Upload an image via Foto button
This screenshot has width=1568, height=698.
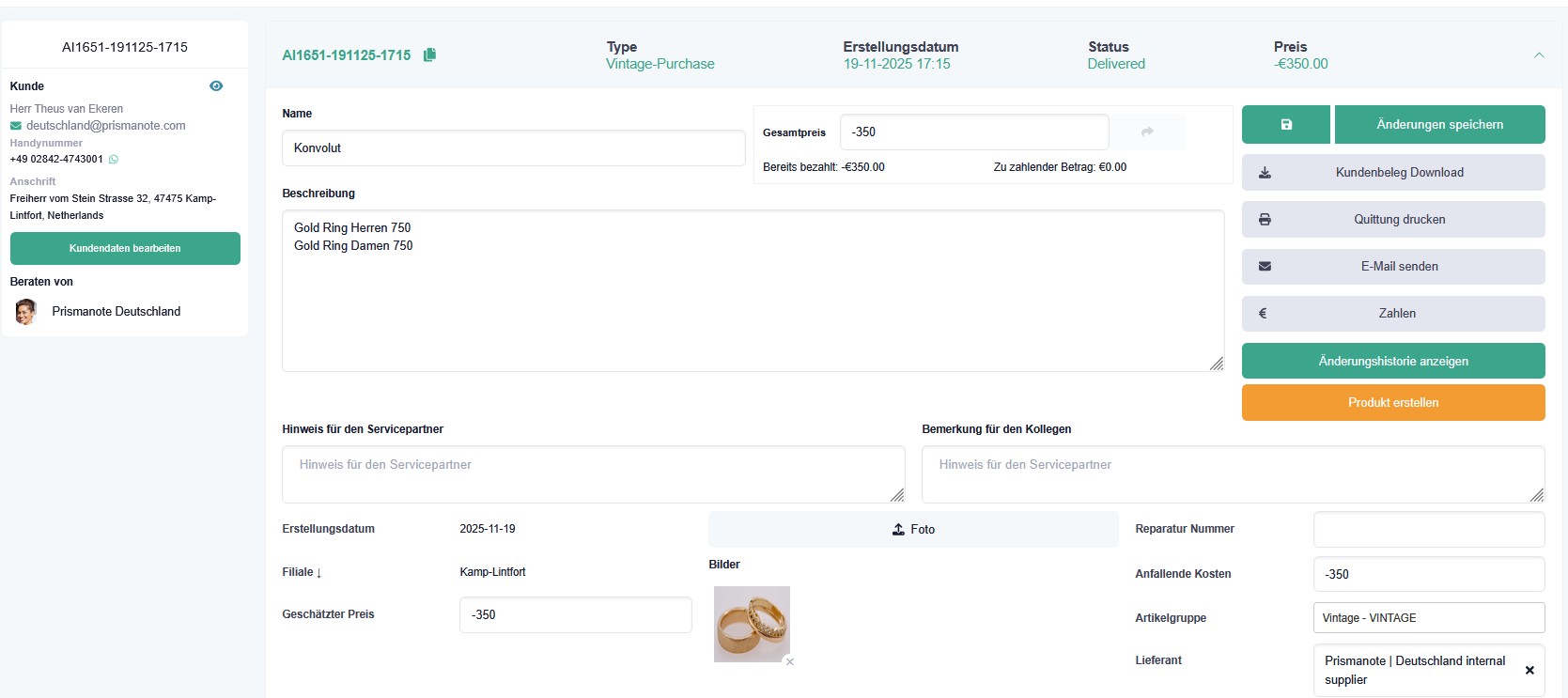tap(913, 530)
